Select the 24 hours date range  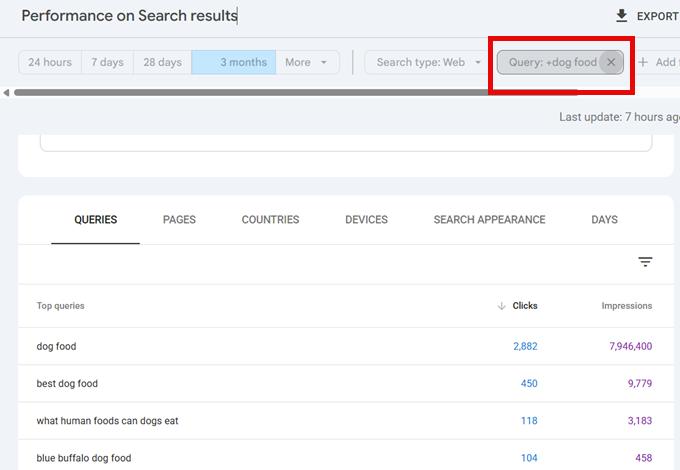tap(50, 62)
